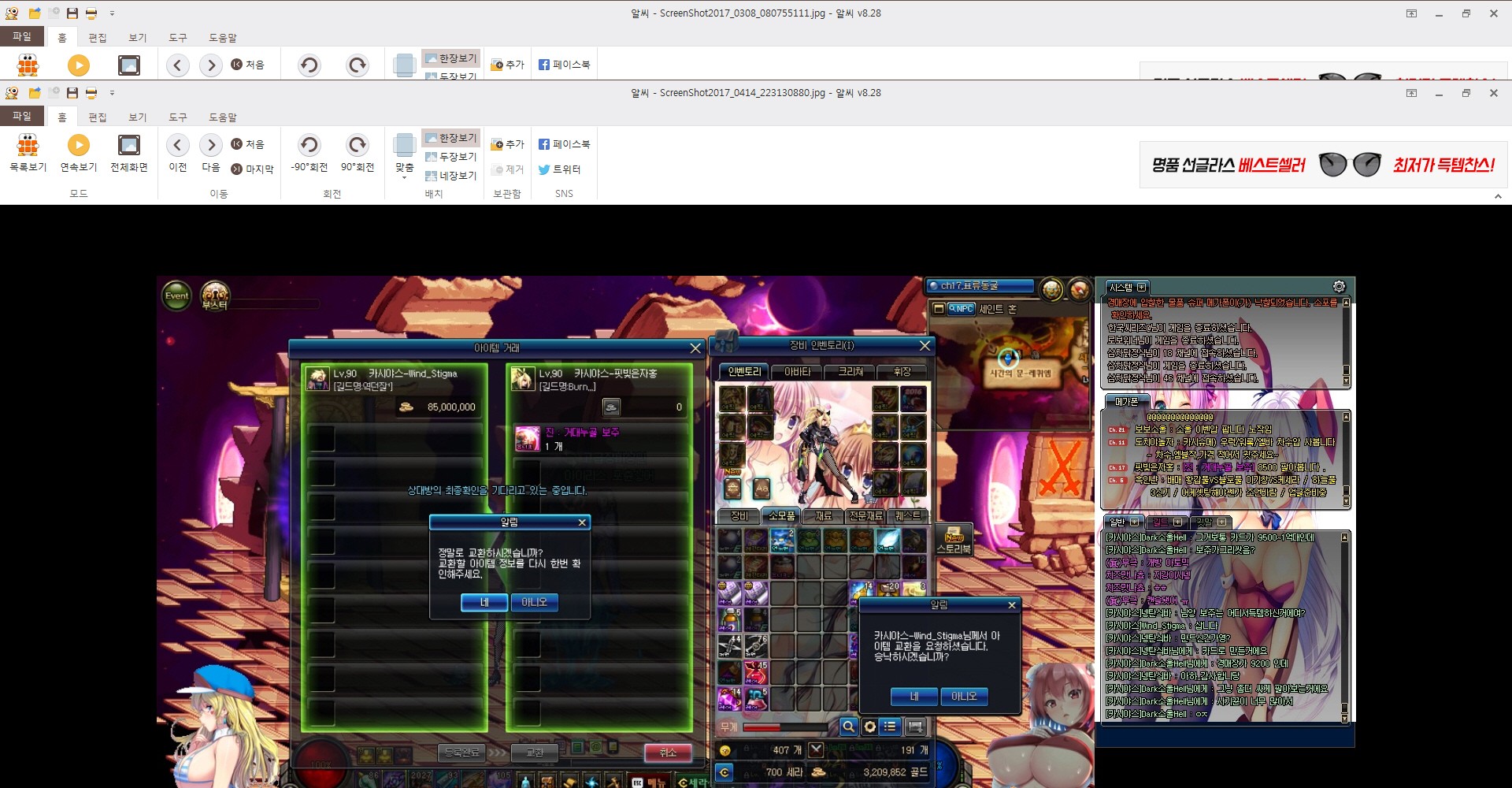The width and height of the screenshot is (1512, 788).
Task: Open ribbon display options in front window
Action: 1411,93
